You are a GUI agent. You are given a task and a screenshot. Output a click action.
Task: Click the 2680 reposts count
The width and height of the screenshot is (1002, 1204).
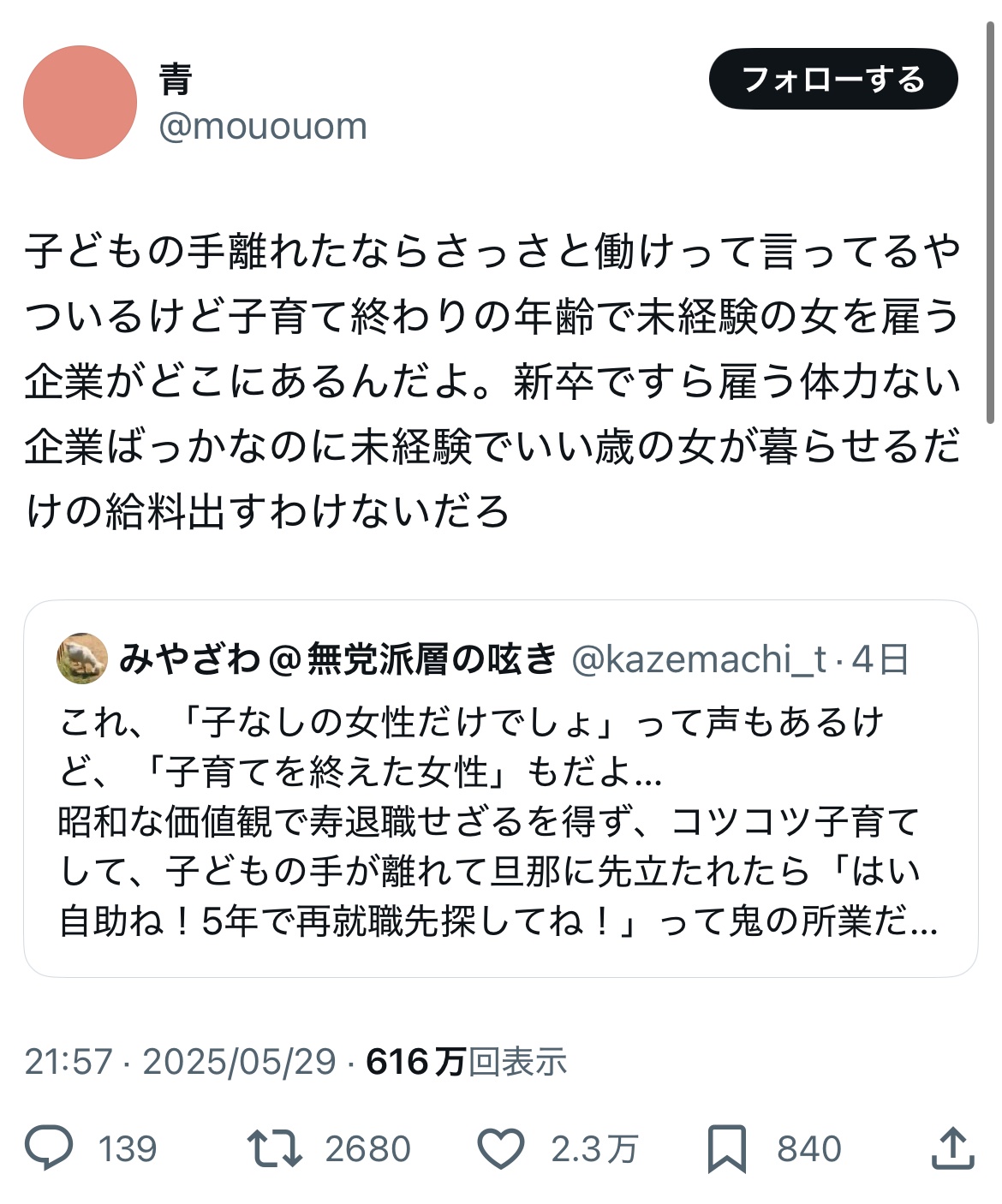[368, 1148]
